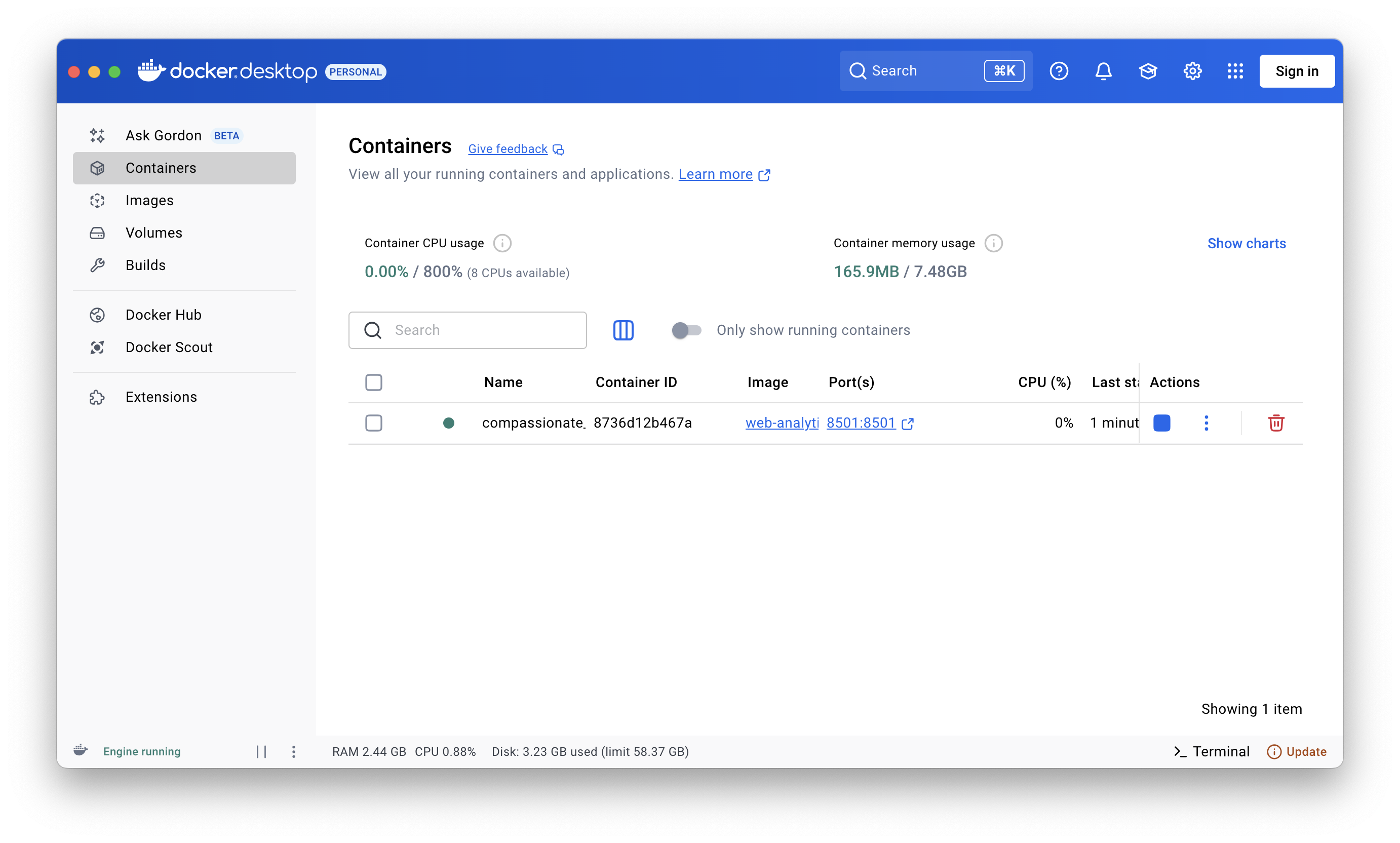Click the header Search field

click(936, 71)
